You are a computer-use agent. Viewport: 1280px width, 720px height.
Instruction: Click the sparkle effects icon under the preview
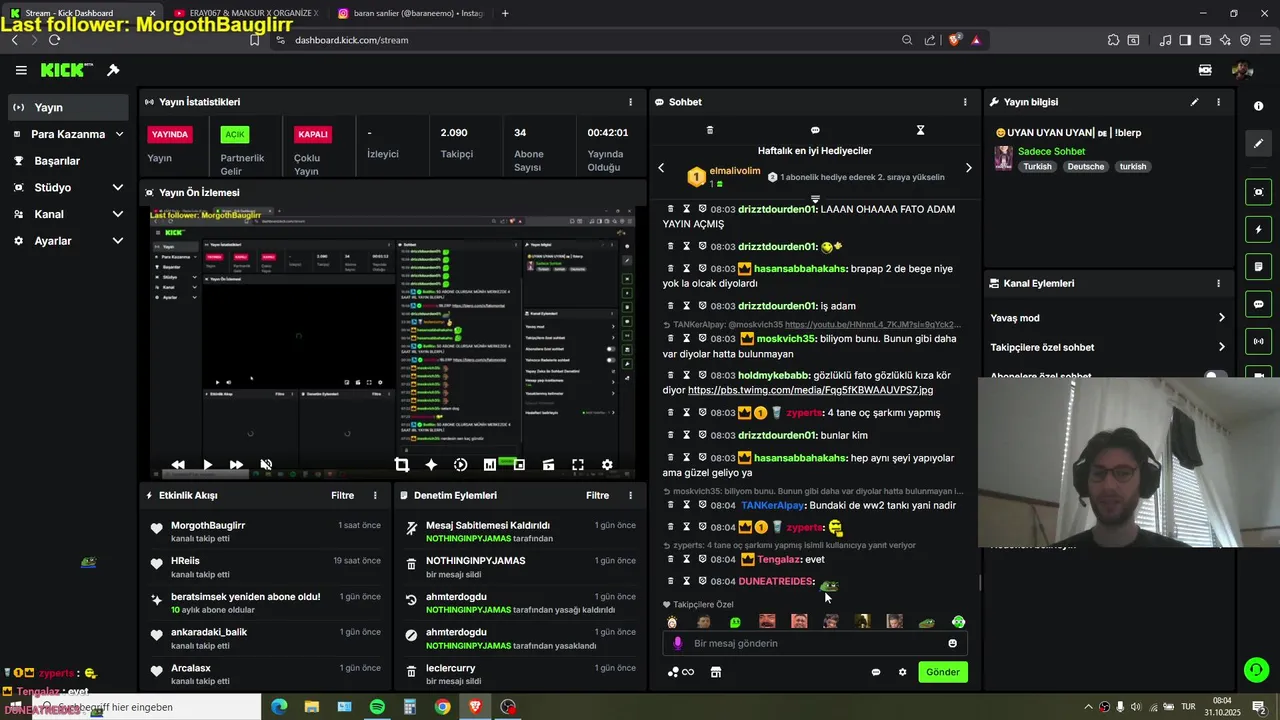click(431, 464)
